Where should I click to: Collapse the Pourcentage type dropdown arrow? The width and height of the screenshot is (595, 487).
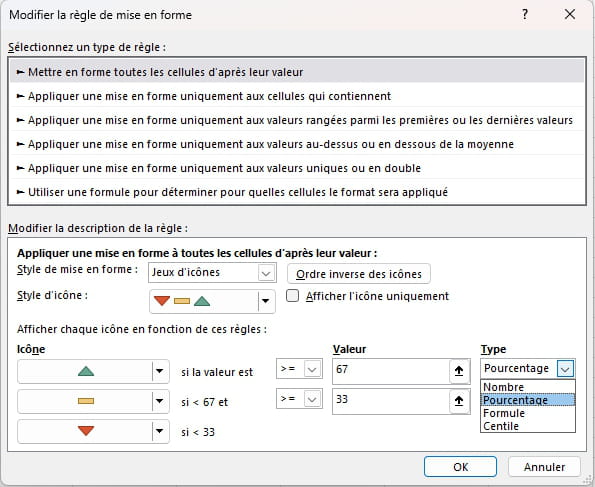tap(565, 369)
